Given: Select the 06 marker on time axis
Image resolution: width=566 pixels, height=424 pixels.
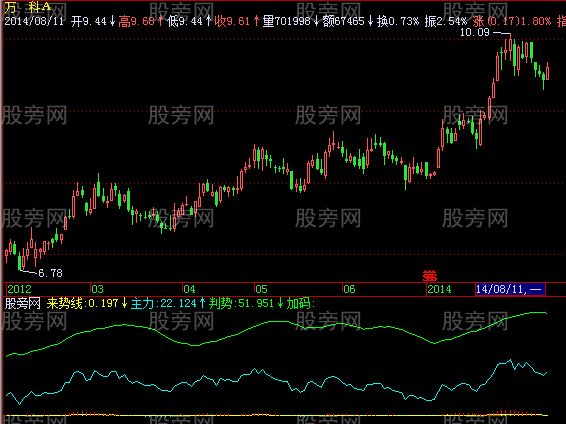Looking at the screenshot, I should [349, 289].
